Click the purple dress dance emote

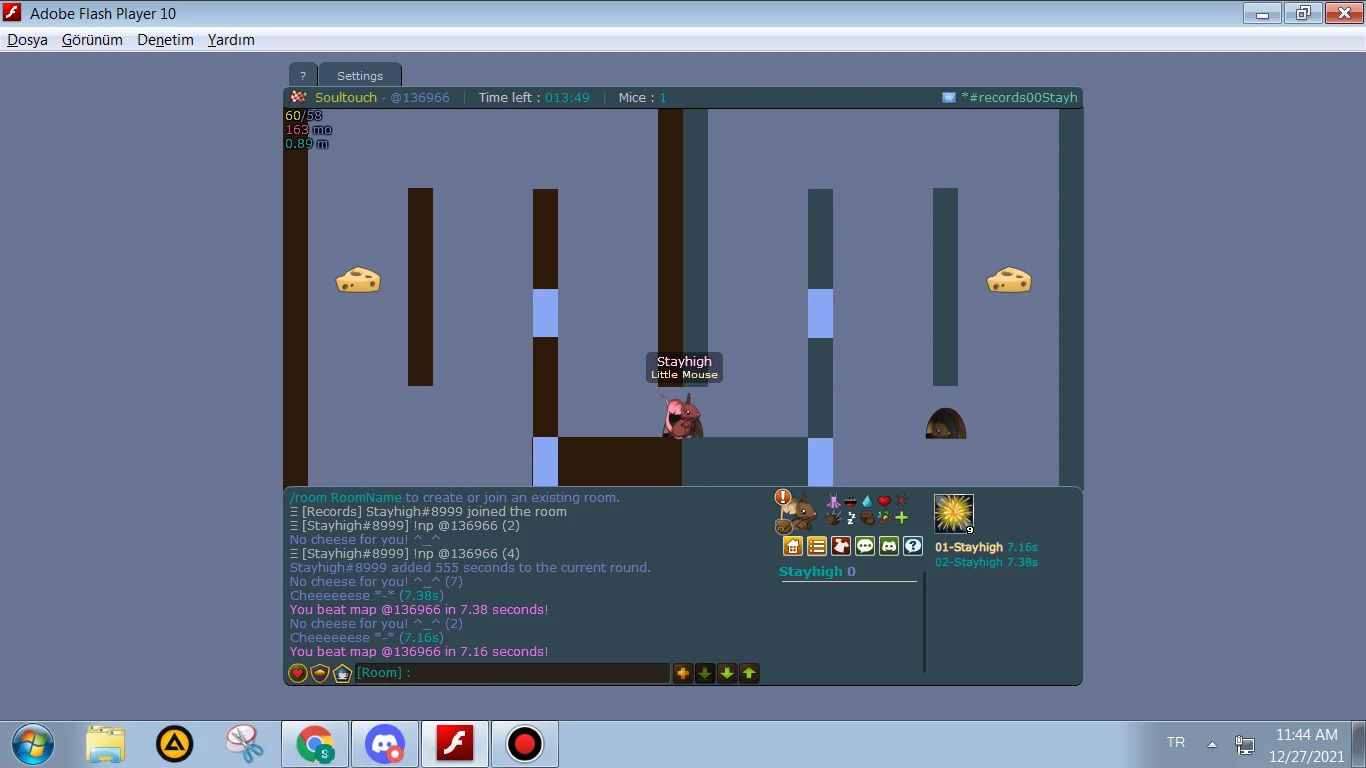tap(833, 501)
